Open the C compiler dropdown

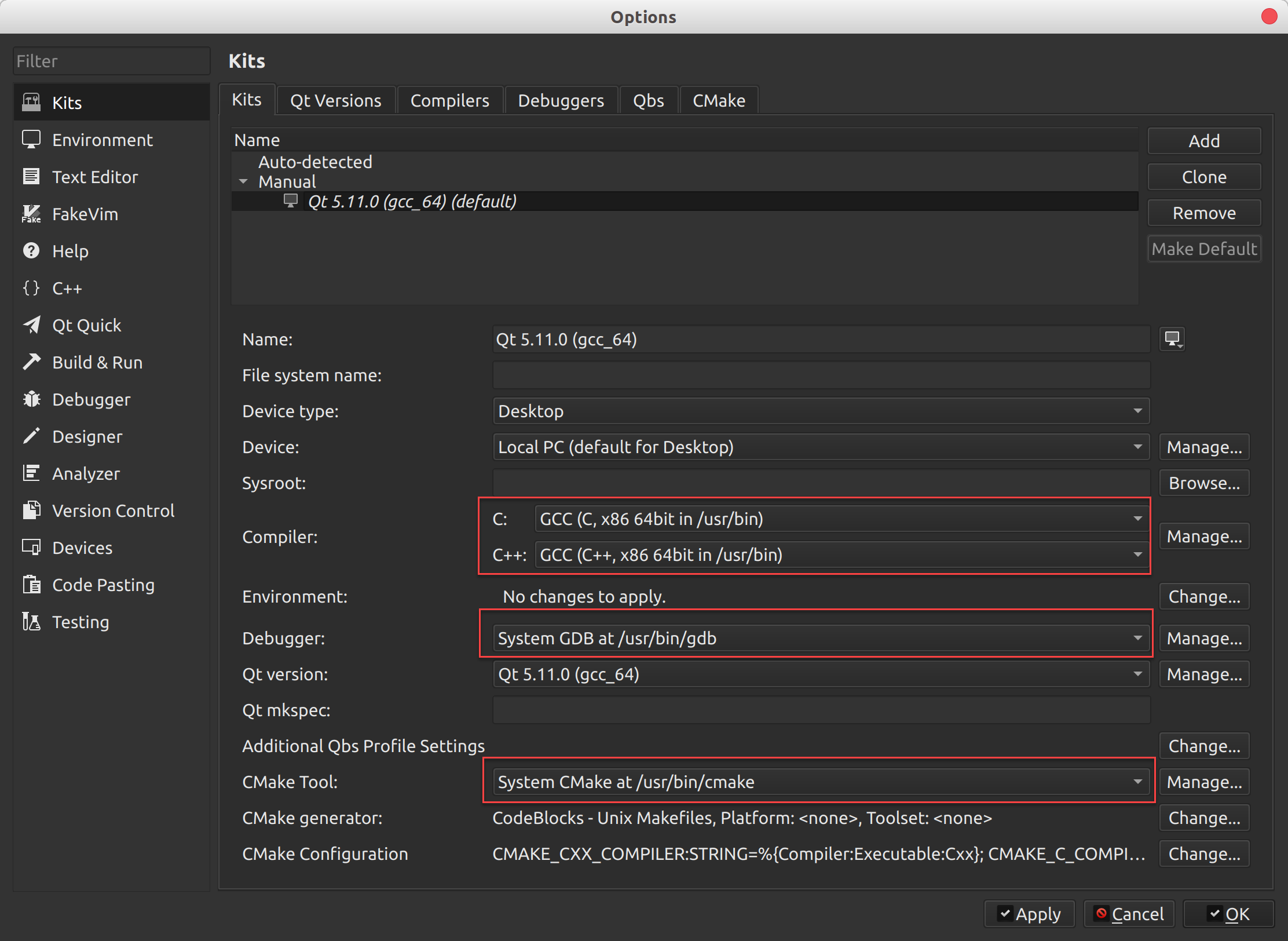pos(842,519)
